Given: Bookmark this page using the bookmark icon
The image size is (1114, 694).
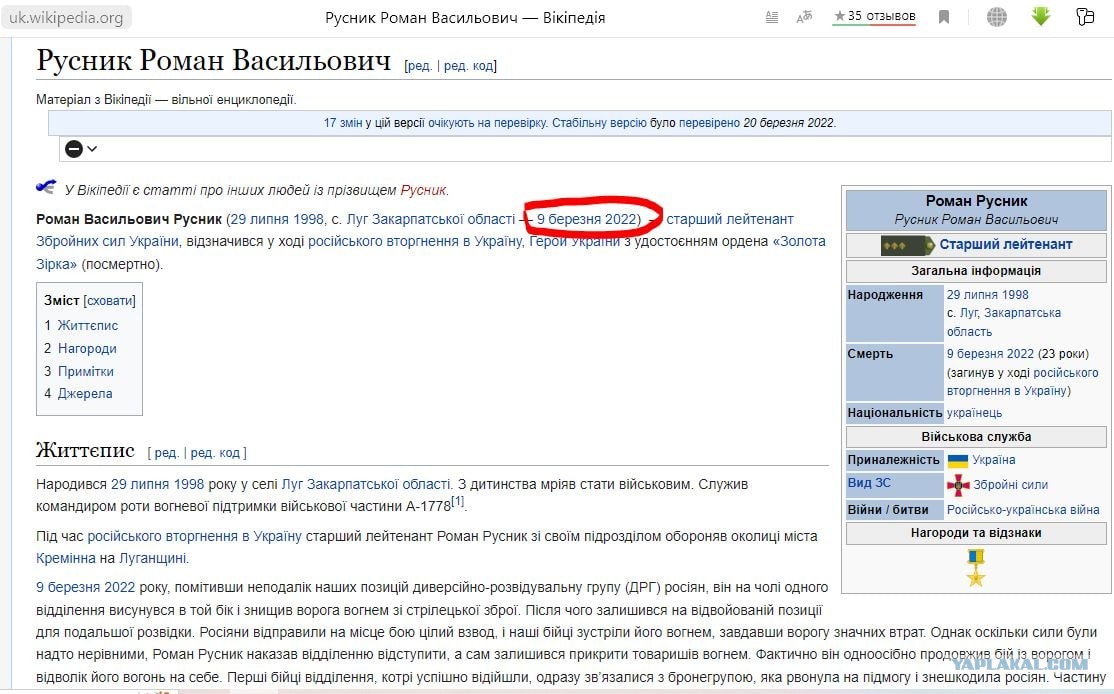Looking at the screenshot, I should 944,17.
